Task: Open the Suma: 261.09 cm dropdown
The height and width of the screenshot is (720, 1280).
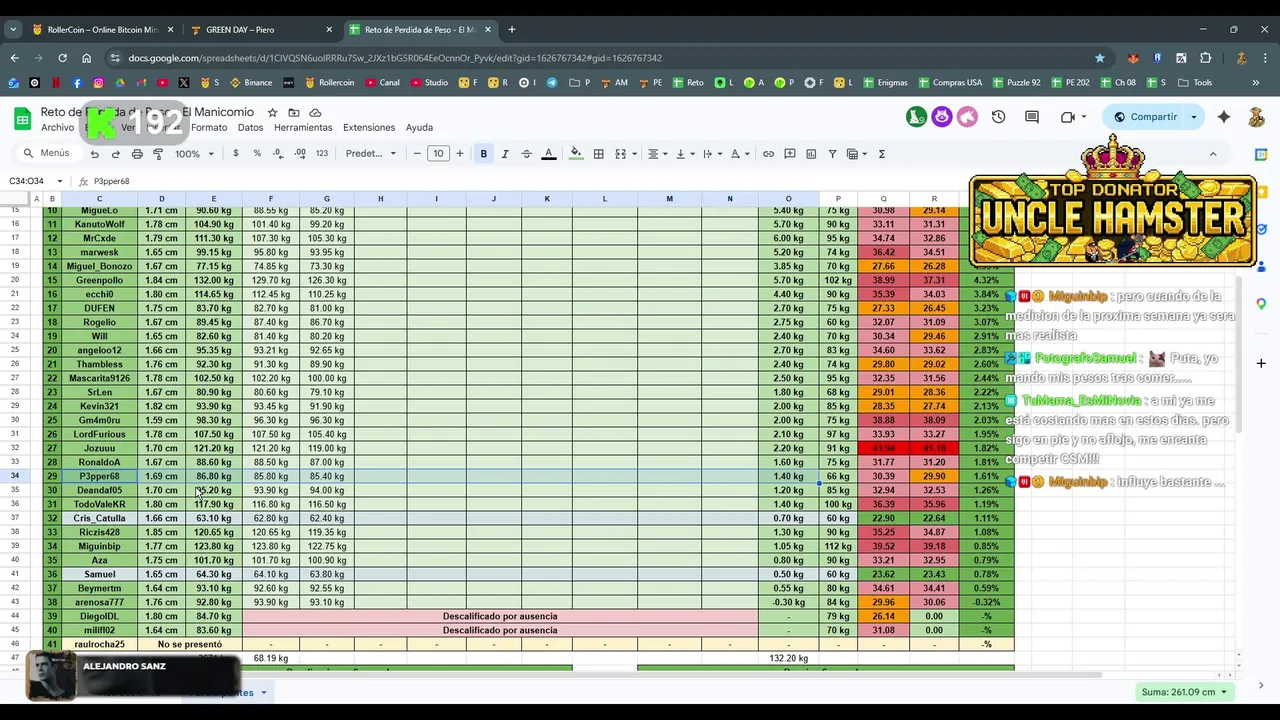Action: pos(1184,692)
